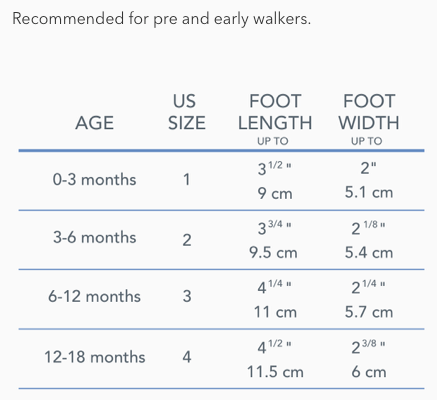Click US size 2 value

pyautogui.click(x=187, y=240)
